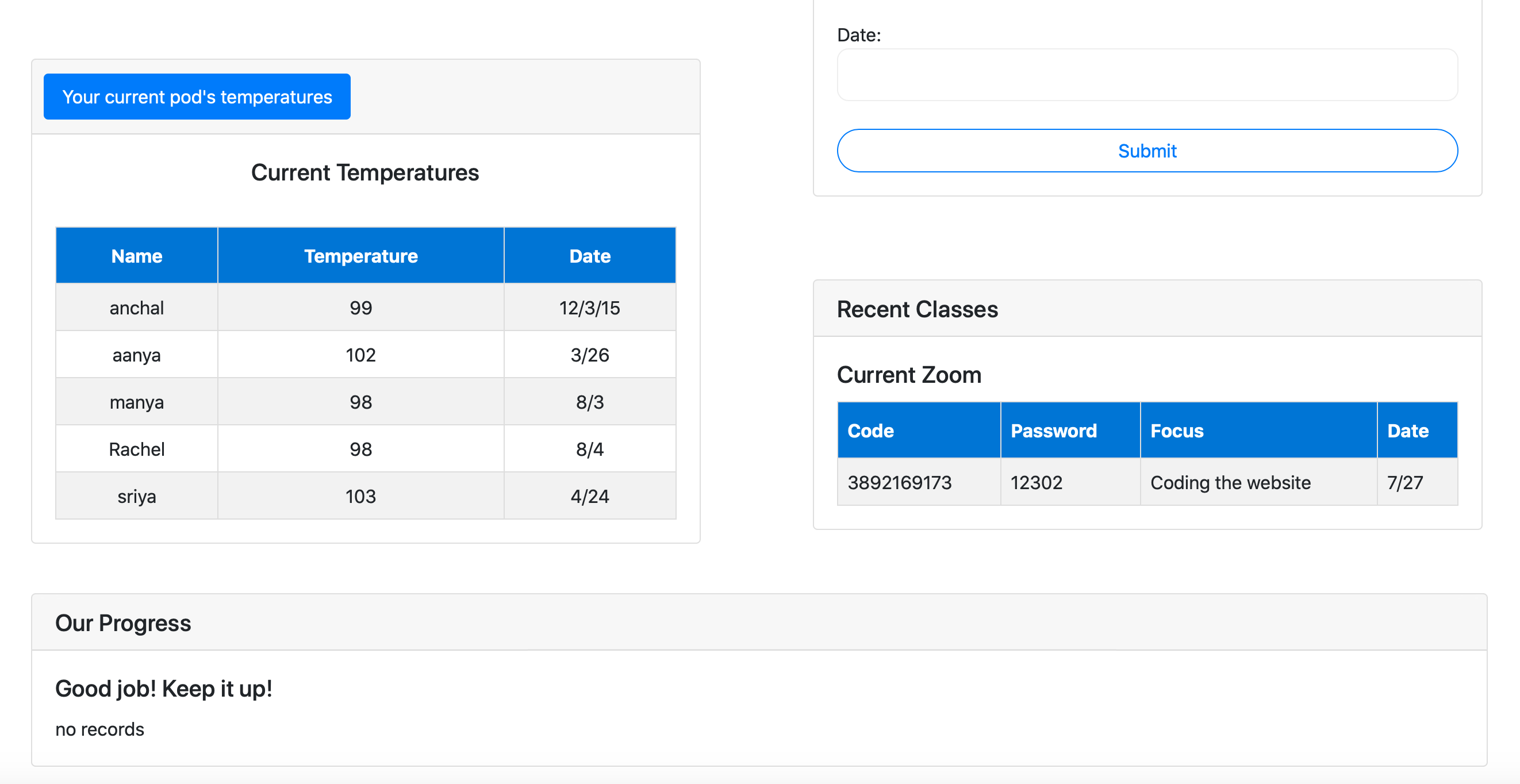Focus the Date input field
The height and width of the screenshot is (784, 1520).
pos(1146,75)
